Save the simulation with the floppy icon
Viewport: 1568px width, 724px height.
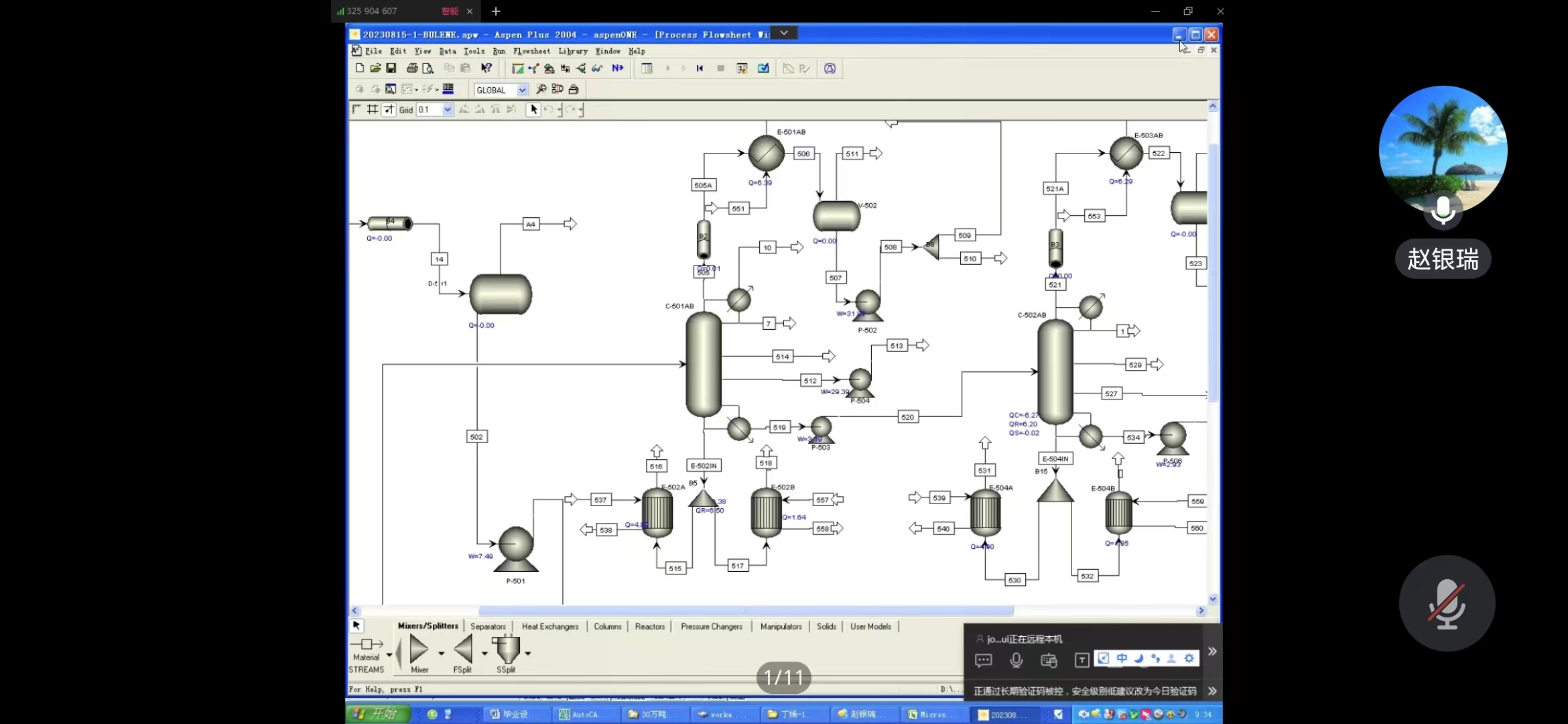(x=391, y=68)
